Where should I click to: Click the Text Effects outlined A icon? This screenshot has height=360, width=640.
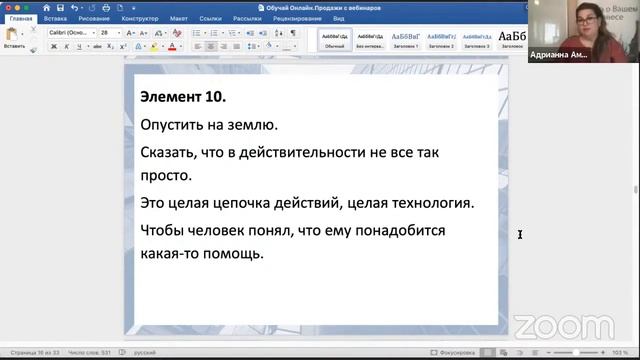pos(138,47)
